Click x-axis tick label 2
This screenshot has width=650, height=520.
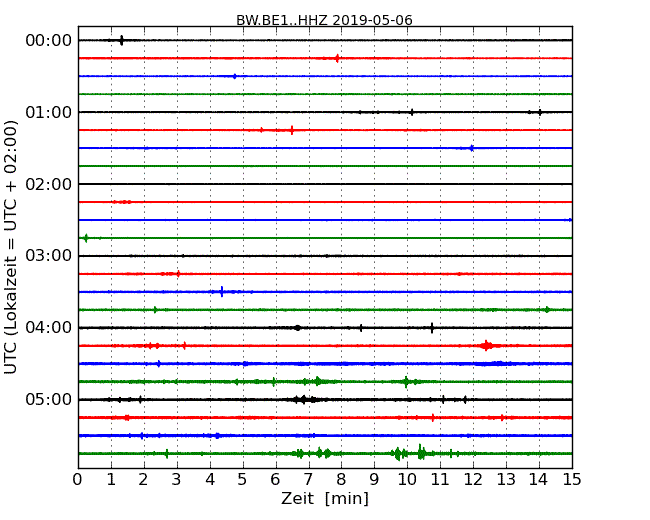143,480
